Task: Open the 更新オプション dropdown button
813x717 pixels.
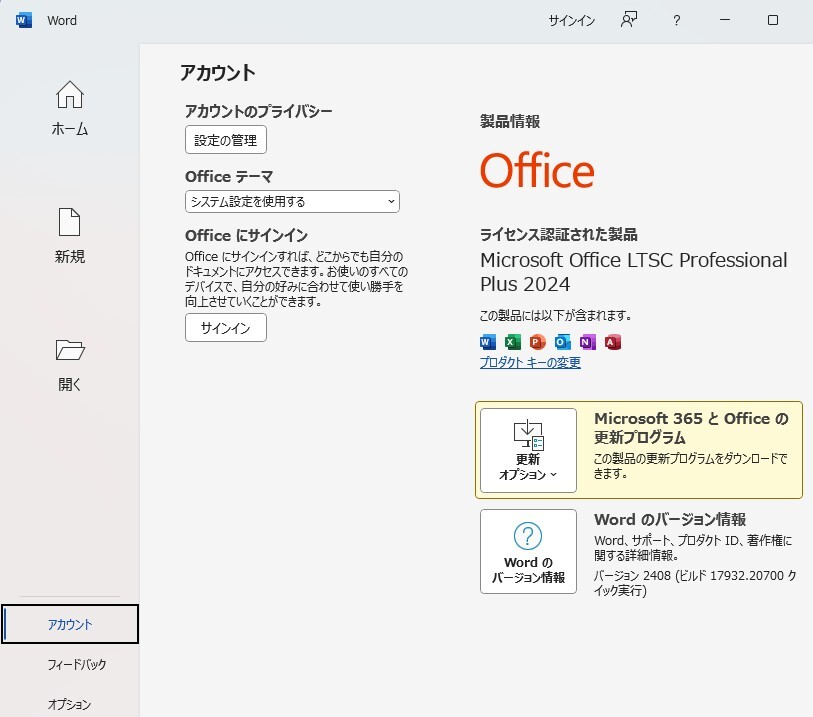Action: pyautogui.click(x=528, y=450)
